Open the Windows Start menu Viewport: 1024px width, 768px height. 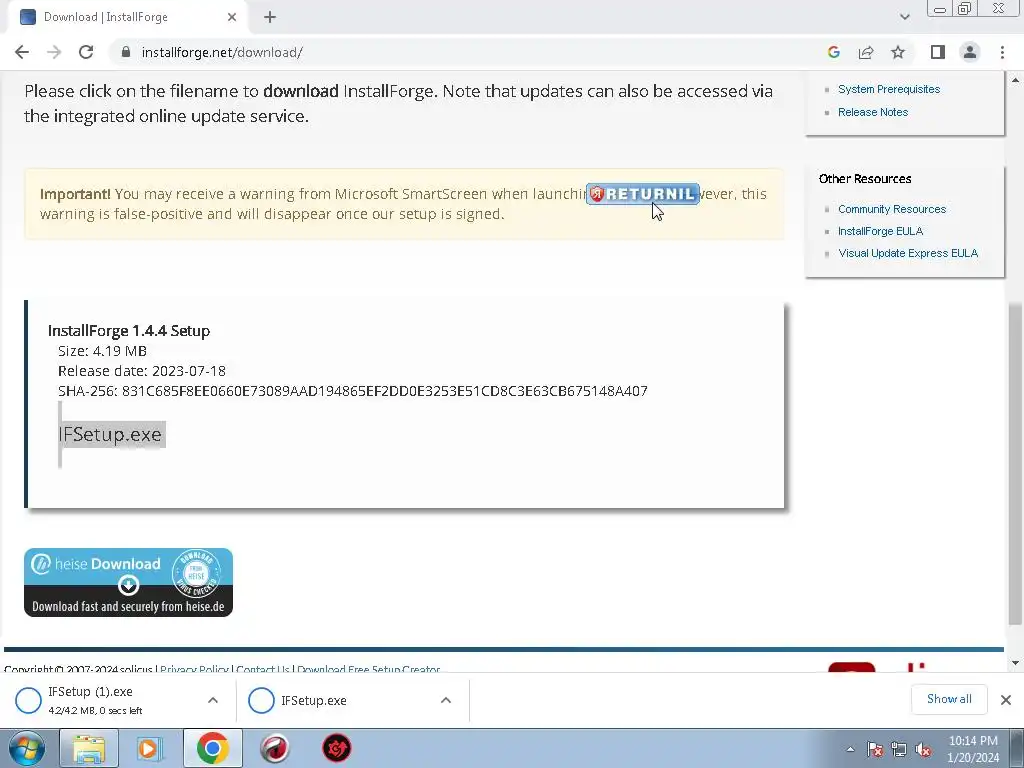tap(27, 748)
